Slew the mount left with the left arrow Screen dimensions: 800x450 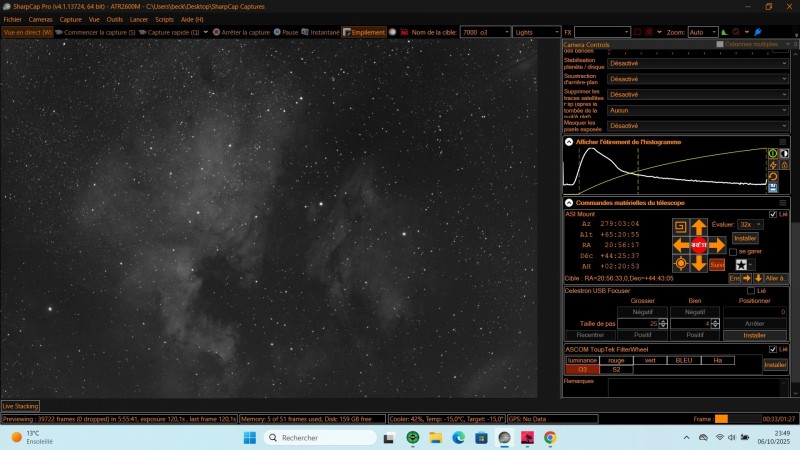[681, 245]
